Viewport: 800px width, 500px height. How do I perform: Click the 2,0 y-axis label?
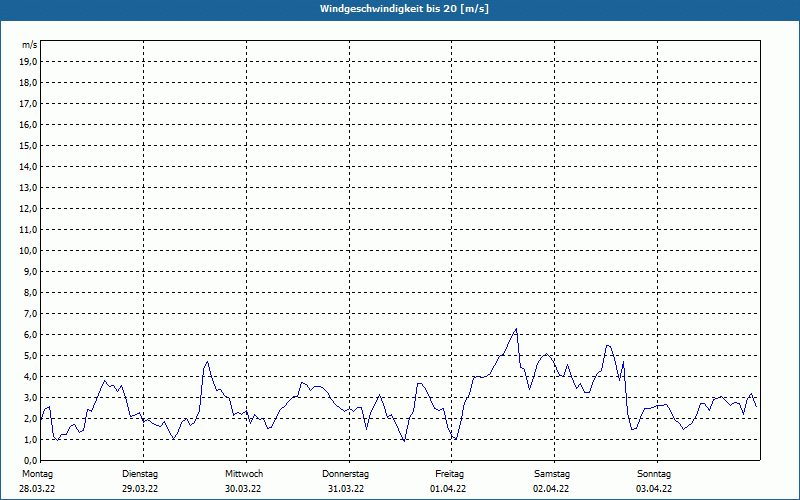pos(31,419)
